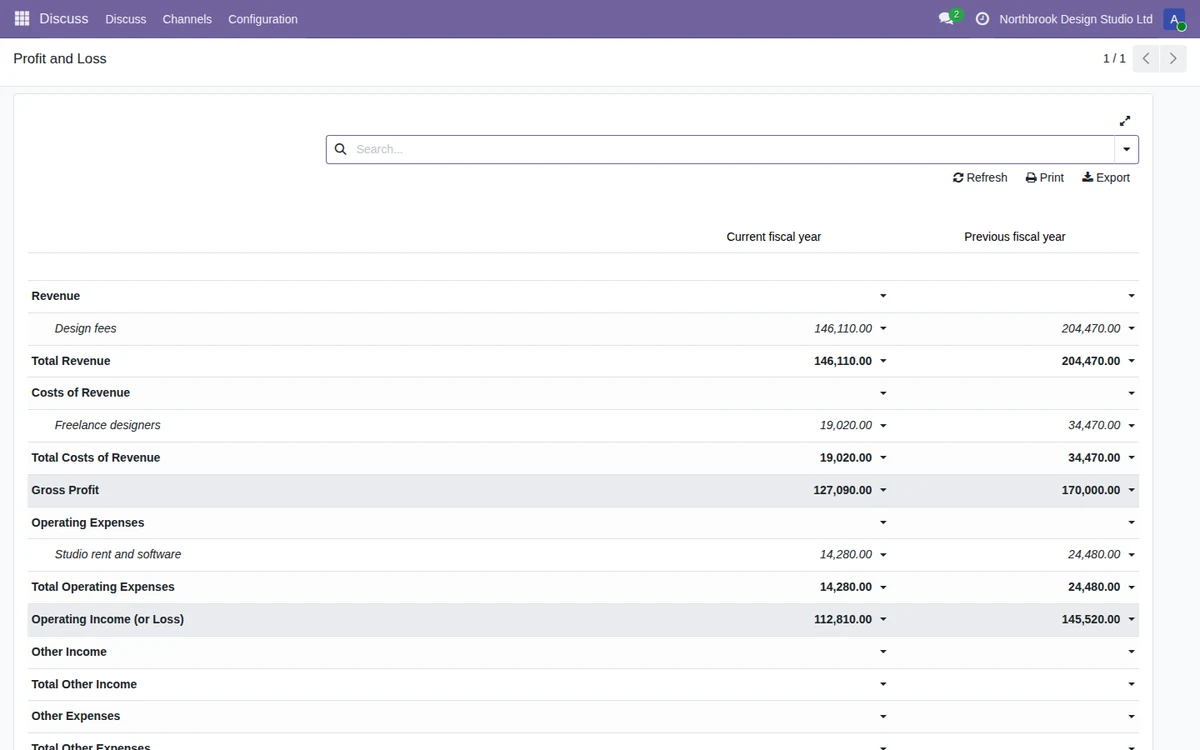
Task: Open dropdown beside Freelance designers 19,020.00
Action: (x=883, y=425)
